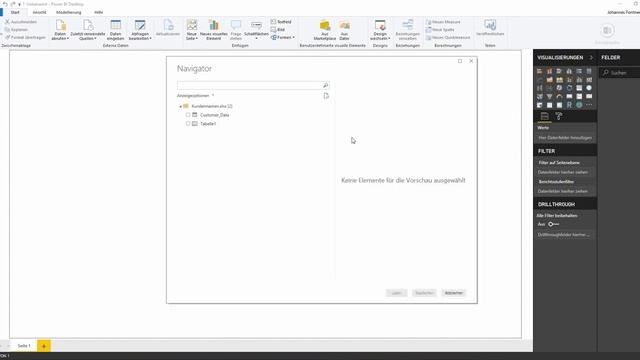Switch to the Hilfe ribbon tab

pyautogui.click(x=98, y=12)
